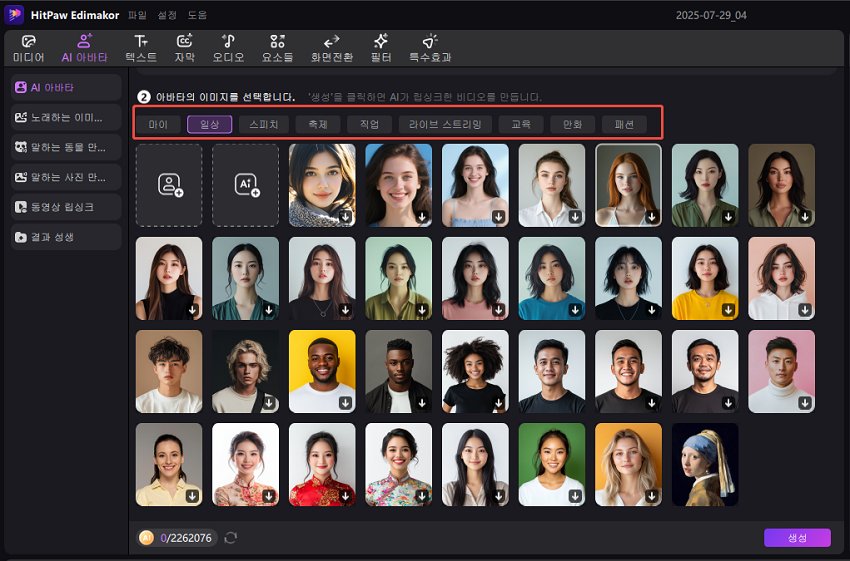Select the woman in white hoodie avatar
This screenshot has width=850, height=561.
pyautogui.click(x=781, y=278)
